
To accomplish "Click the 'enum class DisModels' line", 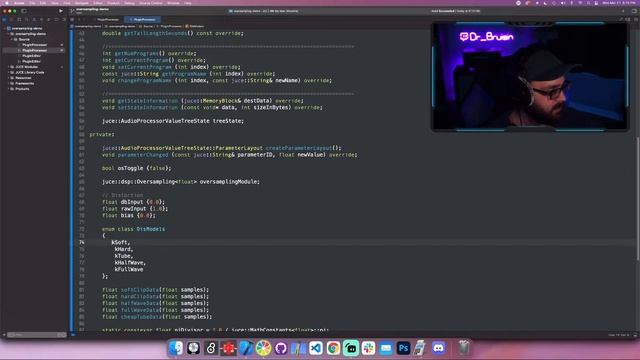I will tap(133, 229).
